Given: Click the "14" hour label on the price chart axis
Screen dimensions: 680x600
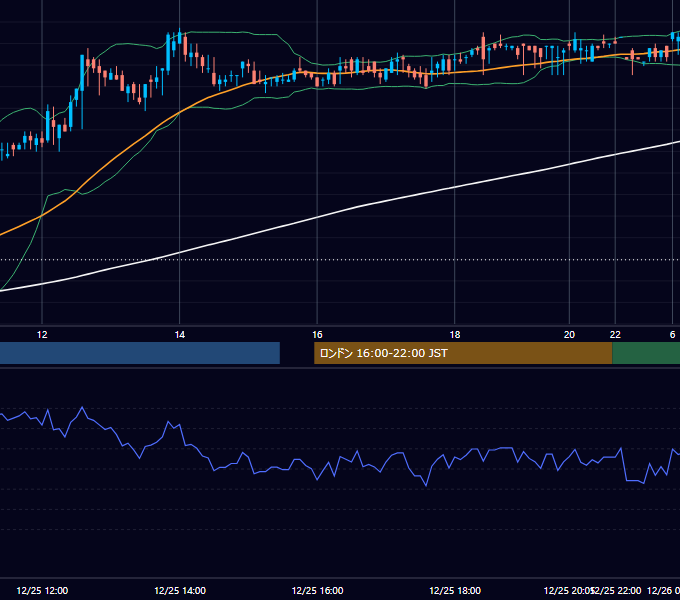Looking at the screenshot, I should [x=180, y=335].
